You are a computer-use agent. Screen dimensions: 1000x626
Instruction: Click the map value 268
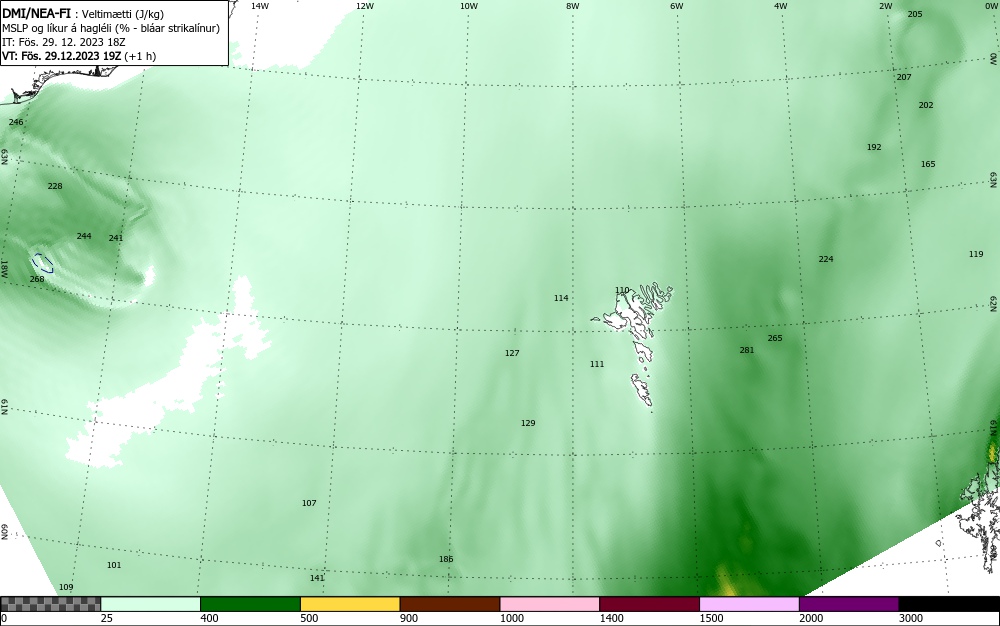click(x=37, y=279)
